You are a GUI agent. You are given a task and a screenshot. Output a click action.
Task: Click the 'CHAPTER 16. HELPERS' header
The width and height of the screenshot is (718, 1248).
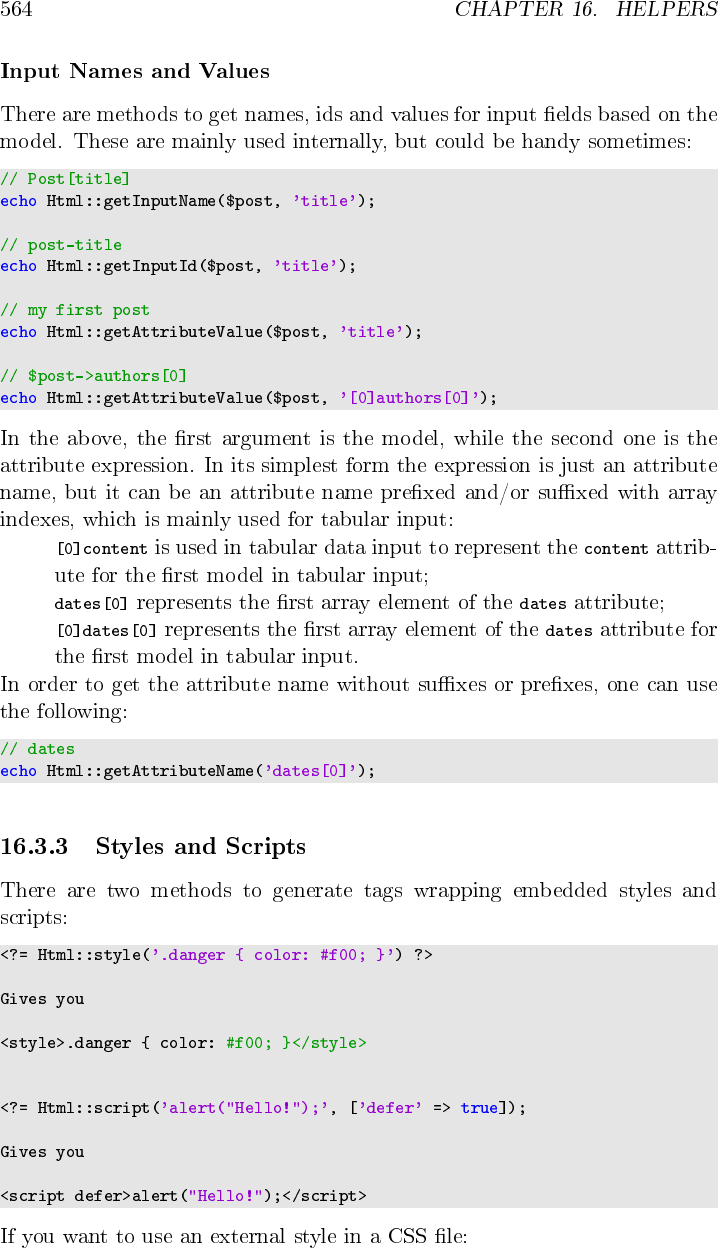click(586, 10)
